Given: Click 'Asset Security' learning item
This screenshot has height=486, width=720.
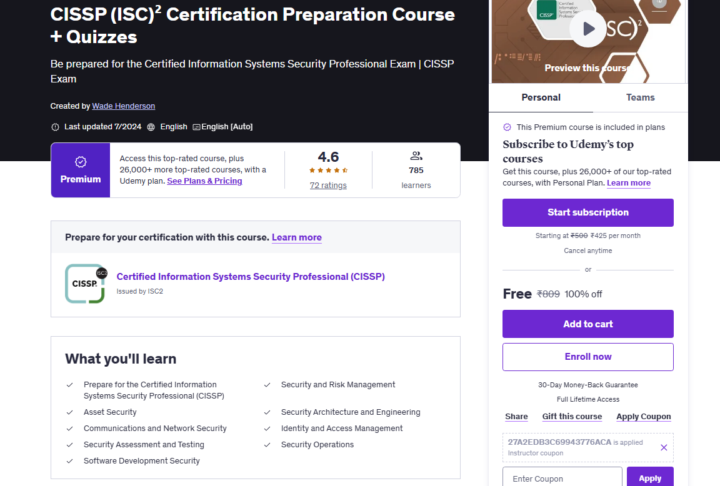Looking at the screenshot, I should click(x=110, y=413).
